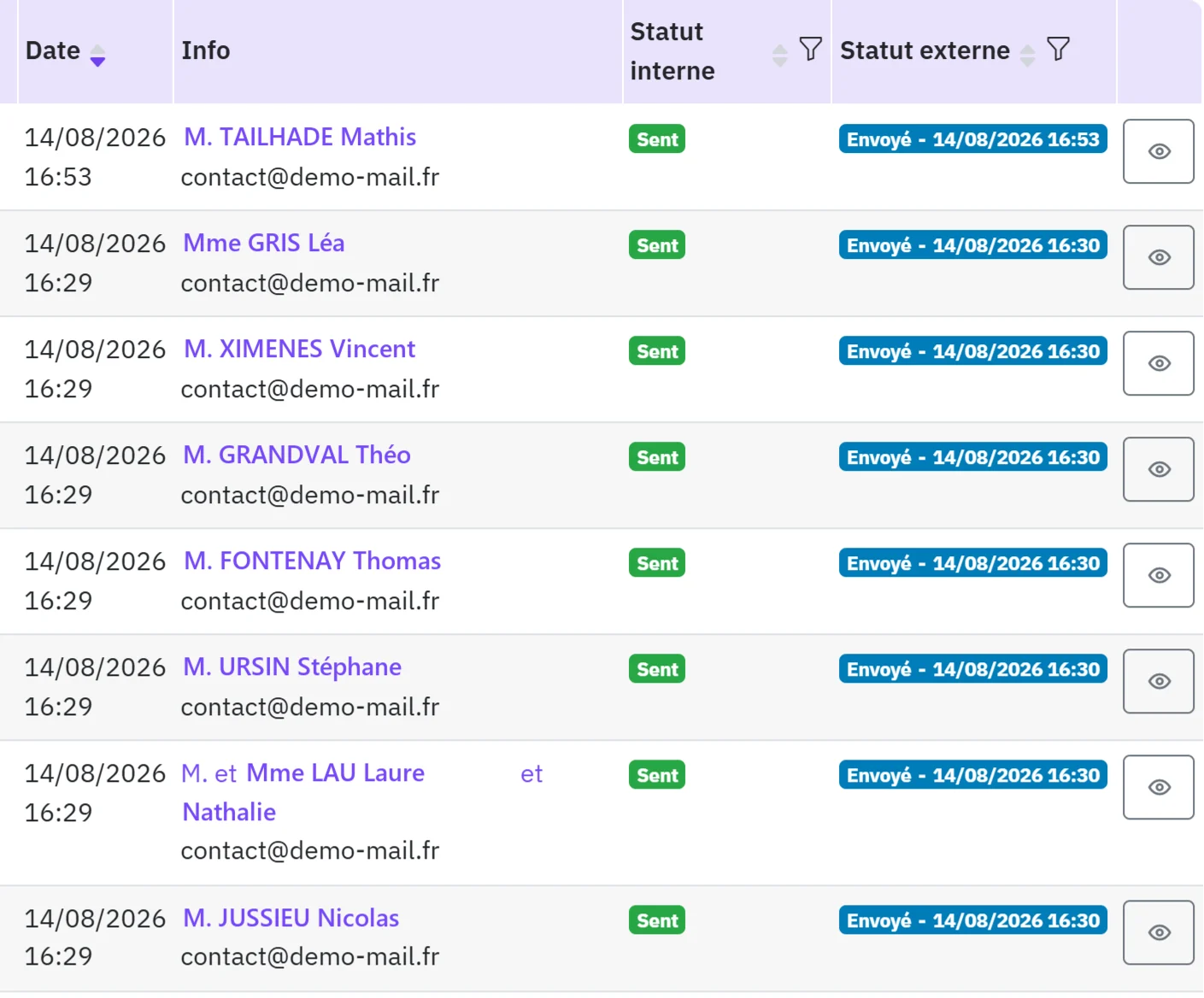This screenshot has width=1204, height=998.
Task: Sort by Statut externe arrows
Action: coord(1027,56)
